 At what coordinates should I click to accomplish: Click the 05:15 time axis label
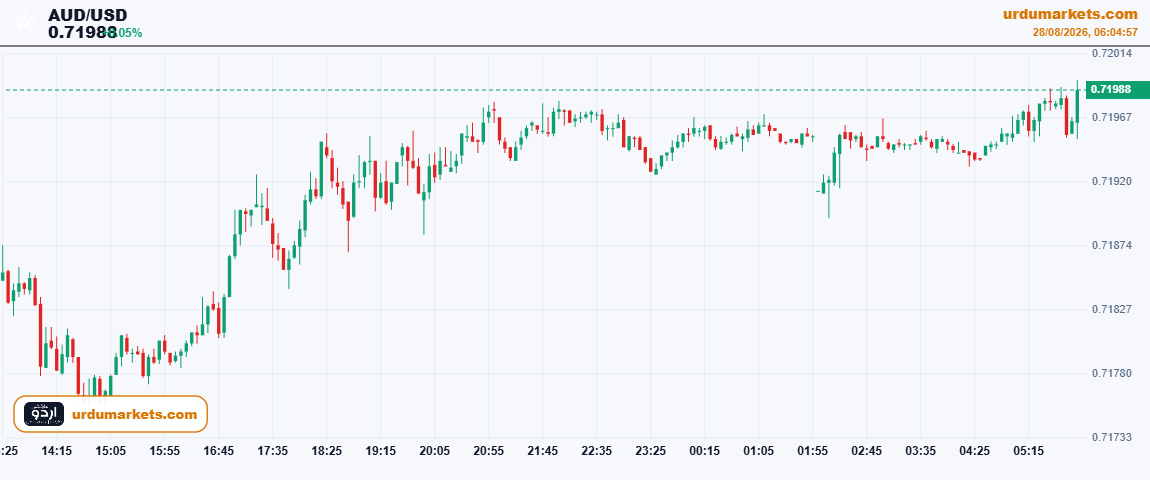click(1028, 451)
